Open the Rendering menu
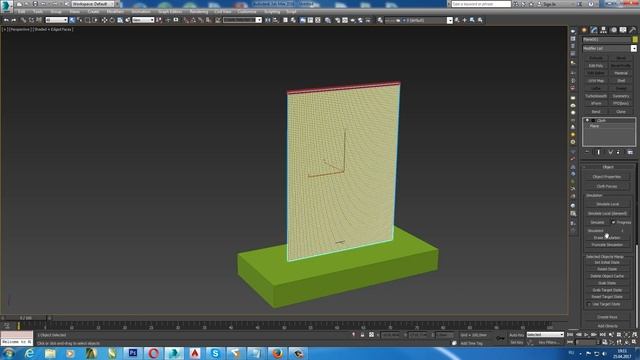 coord(199,12)
